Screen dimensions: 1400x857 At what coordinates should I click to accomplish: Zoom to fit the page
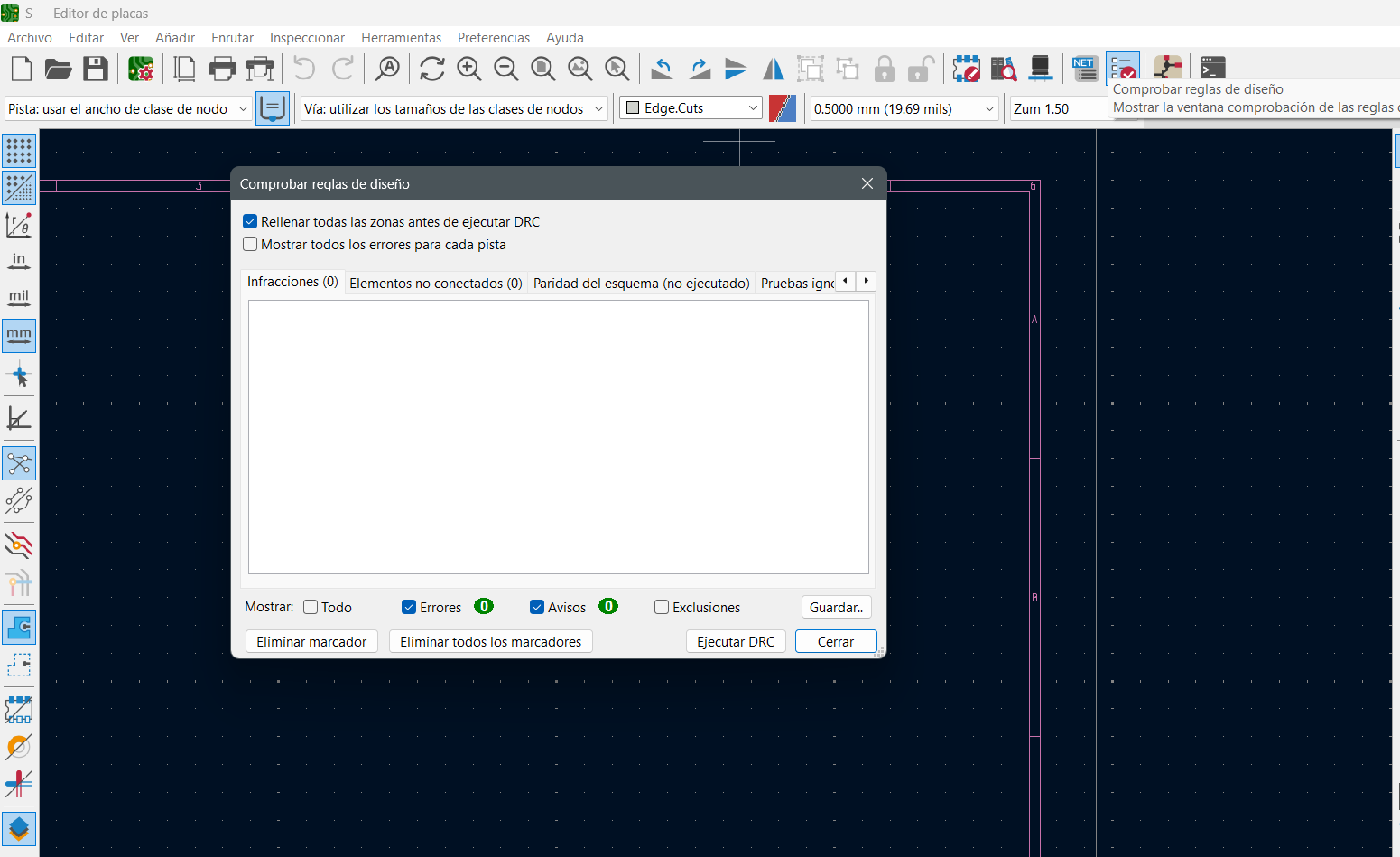point(543,69)
